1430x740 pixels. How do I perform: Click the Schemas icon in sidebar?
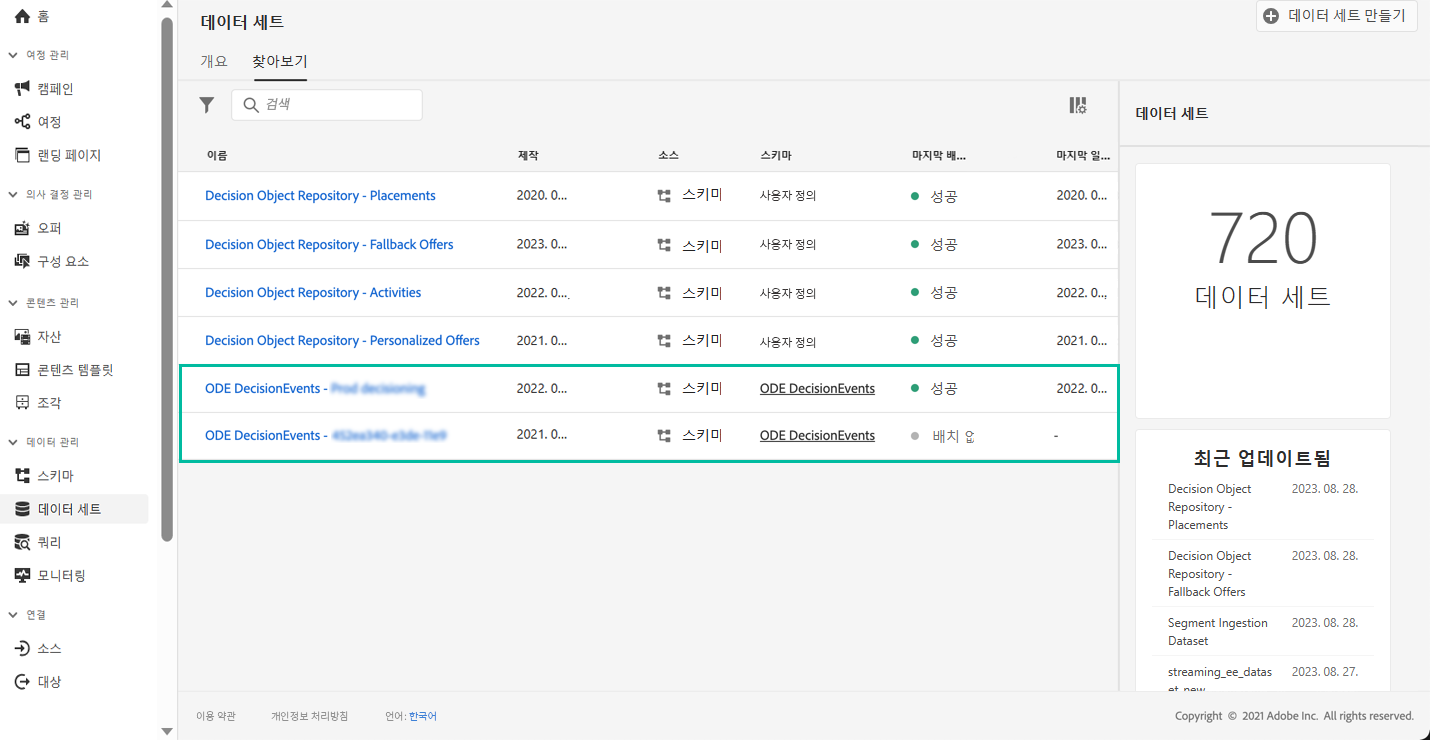(x=23, y=476)
